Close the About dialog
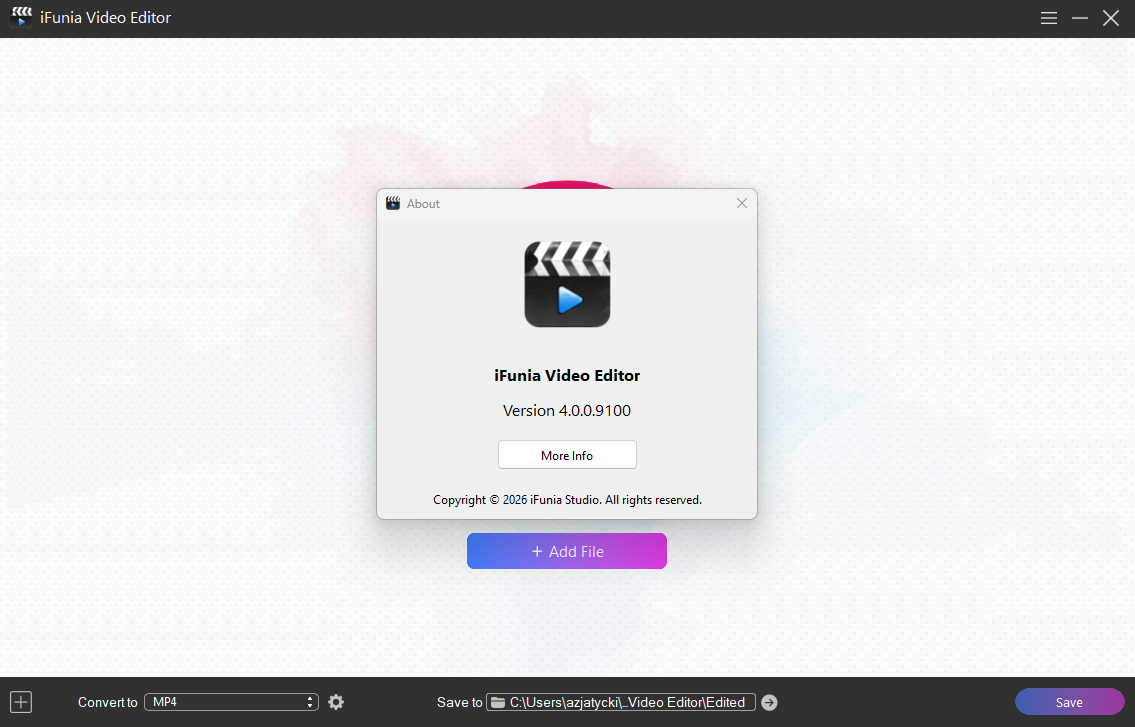Image resolution: width=1135 pixels, height=727 pixels. pos(742,203)
